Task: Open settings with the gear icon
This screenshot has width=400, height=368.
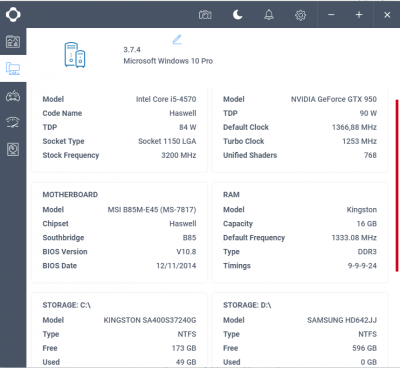Action: [300, 15]
